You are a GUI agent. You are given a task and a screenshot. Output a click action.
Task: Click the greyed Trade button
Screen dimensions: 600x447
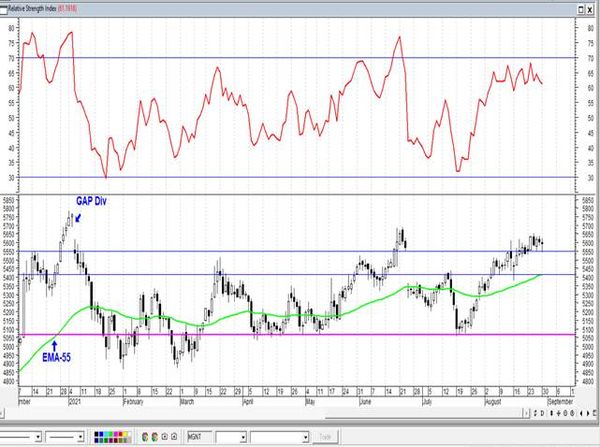click(325, 437)
